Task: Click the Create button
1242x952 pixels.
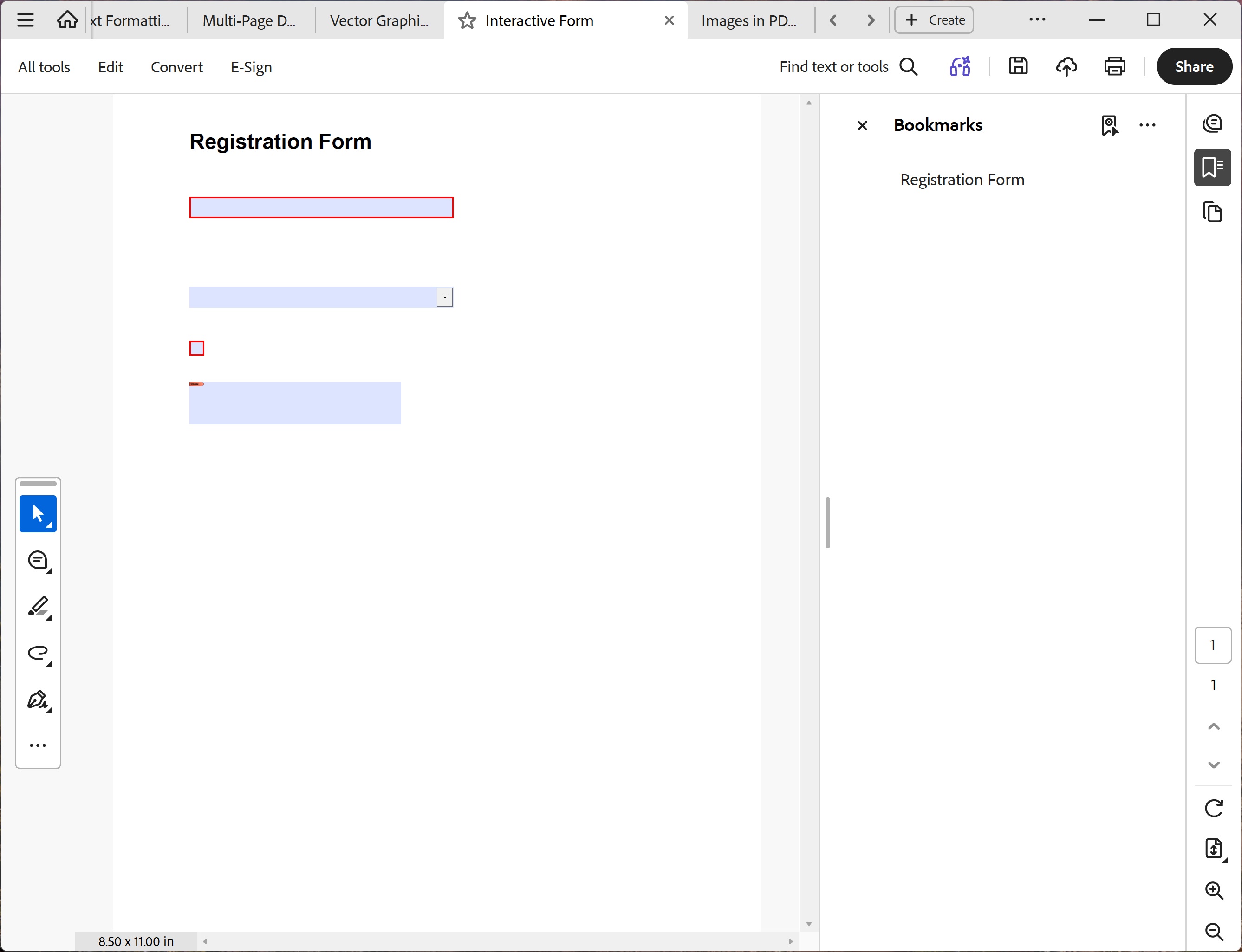Action: [x=933, y=19]
